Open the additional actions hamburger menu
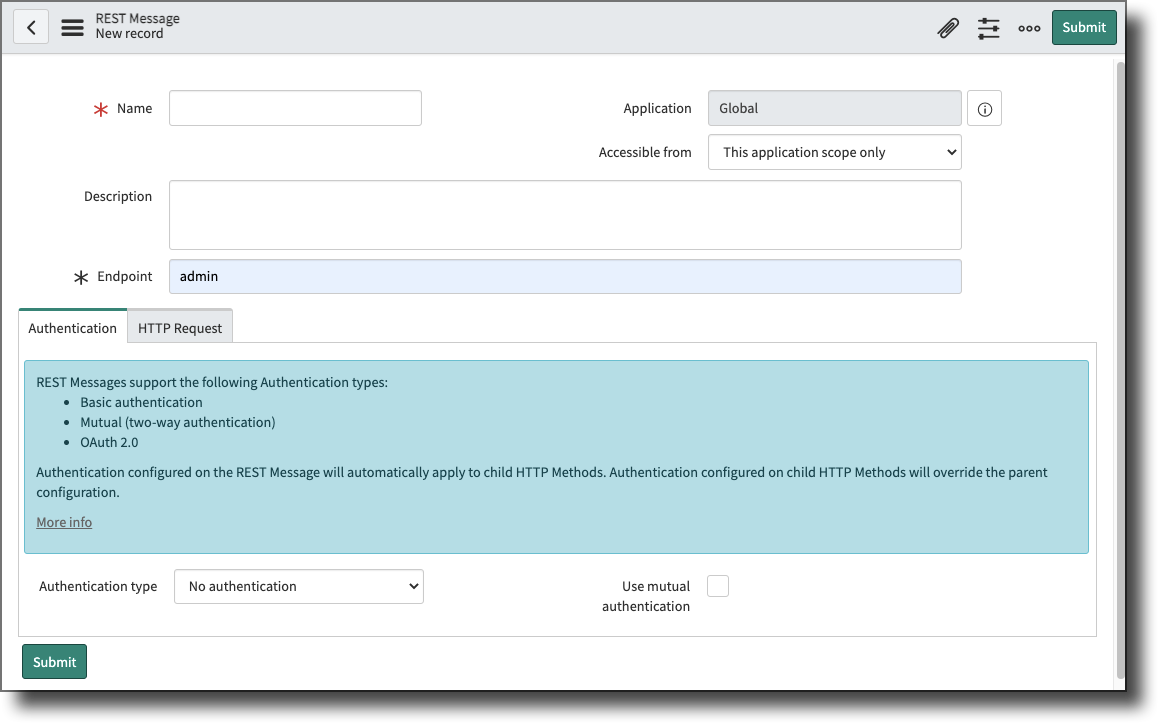 click(71, 27)
